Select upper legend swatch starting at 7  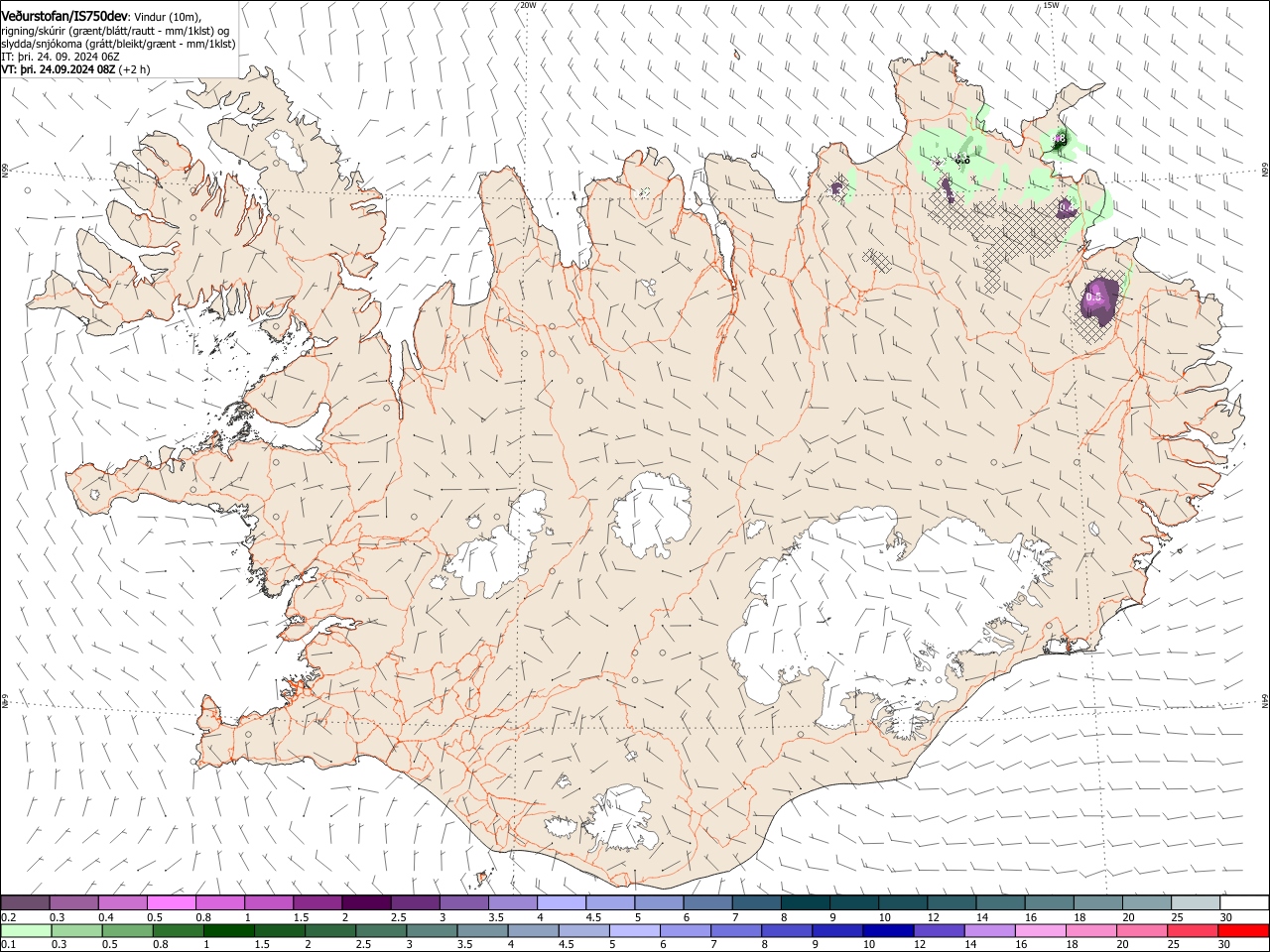click(x=755, y=902)
